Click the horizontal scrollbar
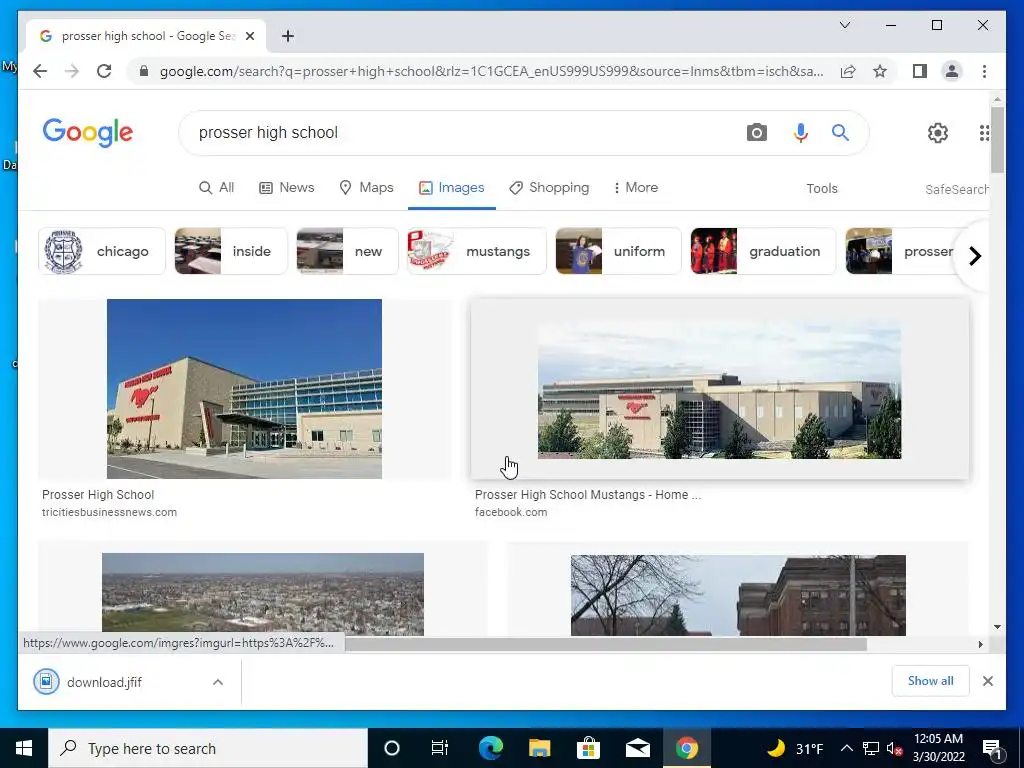Image resolution: width=1024 pixels, height=768 pixels. point(605,645)
